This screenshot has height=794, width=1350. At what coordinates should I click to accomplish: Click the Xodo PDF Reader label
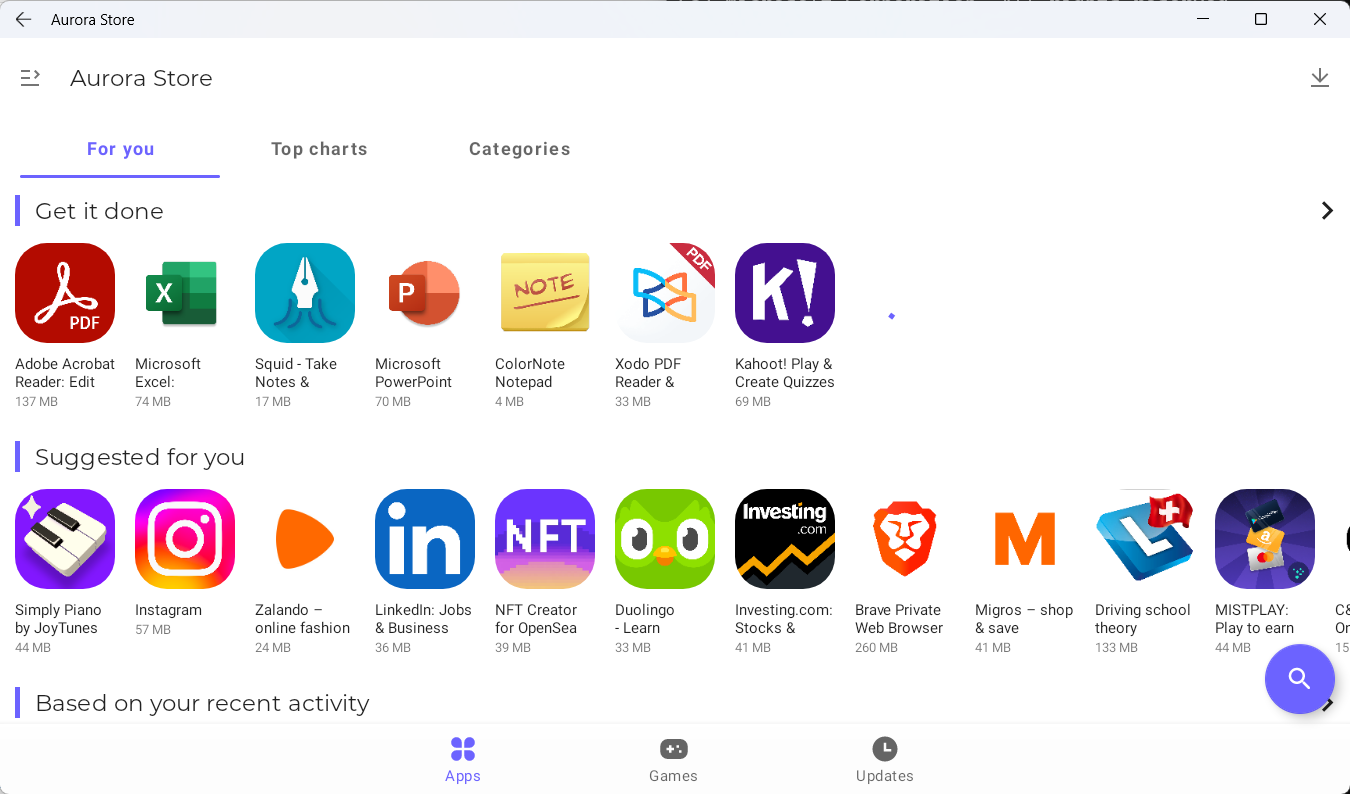(648, 373)
